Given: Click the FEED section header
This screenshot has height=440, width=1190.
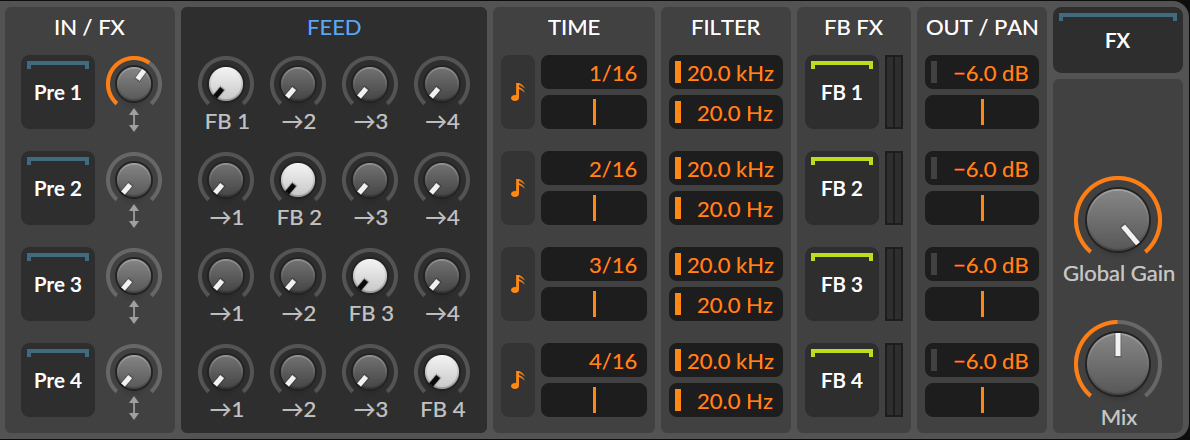Looking at the screenshot, I should (334, 29).
